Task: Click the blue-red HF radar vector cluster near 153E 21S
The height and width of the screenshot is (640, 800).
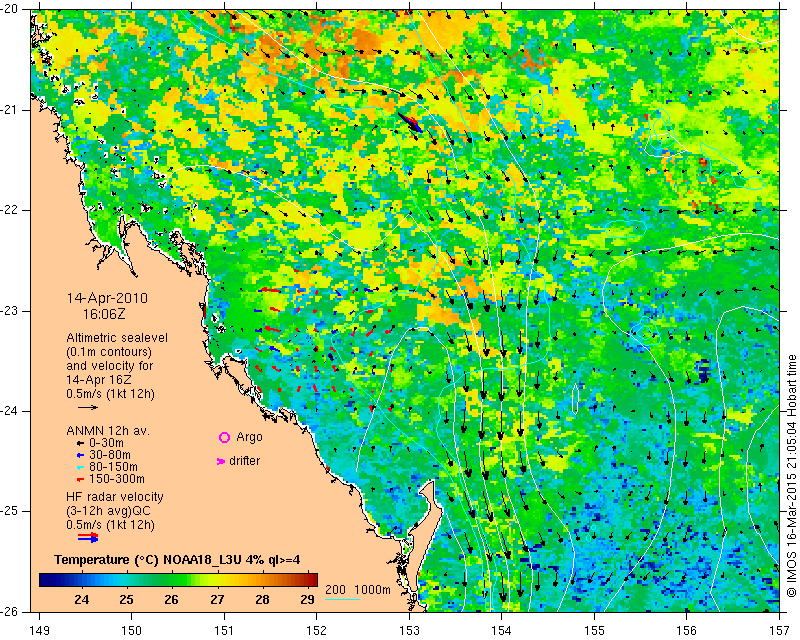Action: (x=410, y=122)
